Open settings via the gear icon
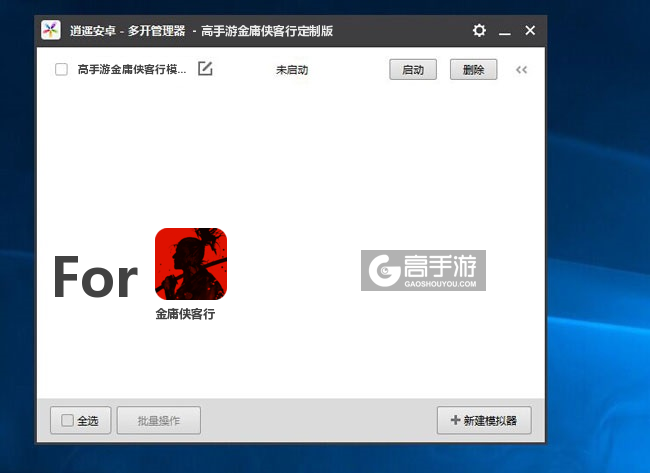Screen dimensions: 650x473 [479, 30]
